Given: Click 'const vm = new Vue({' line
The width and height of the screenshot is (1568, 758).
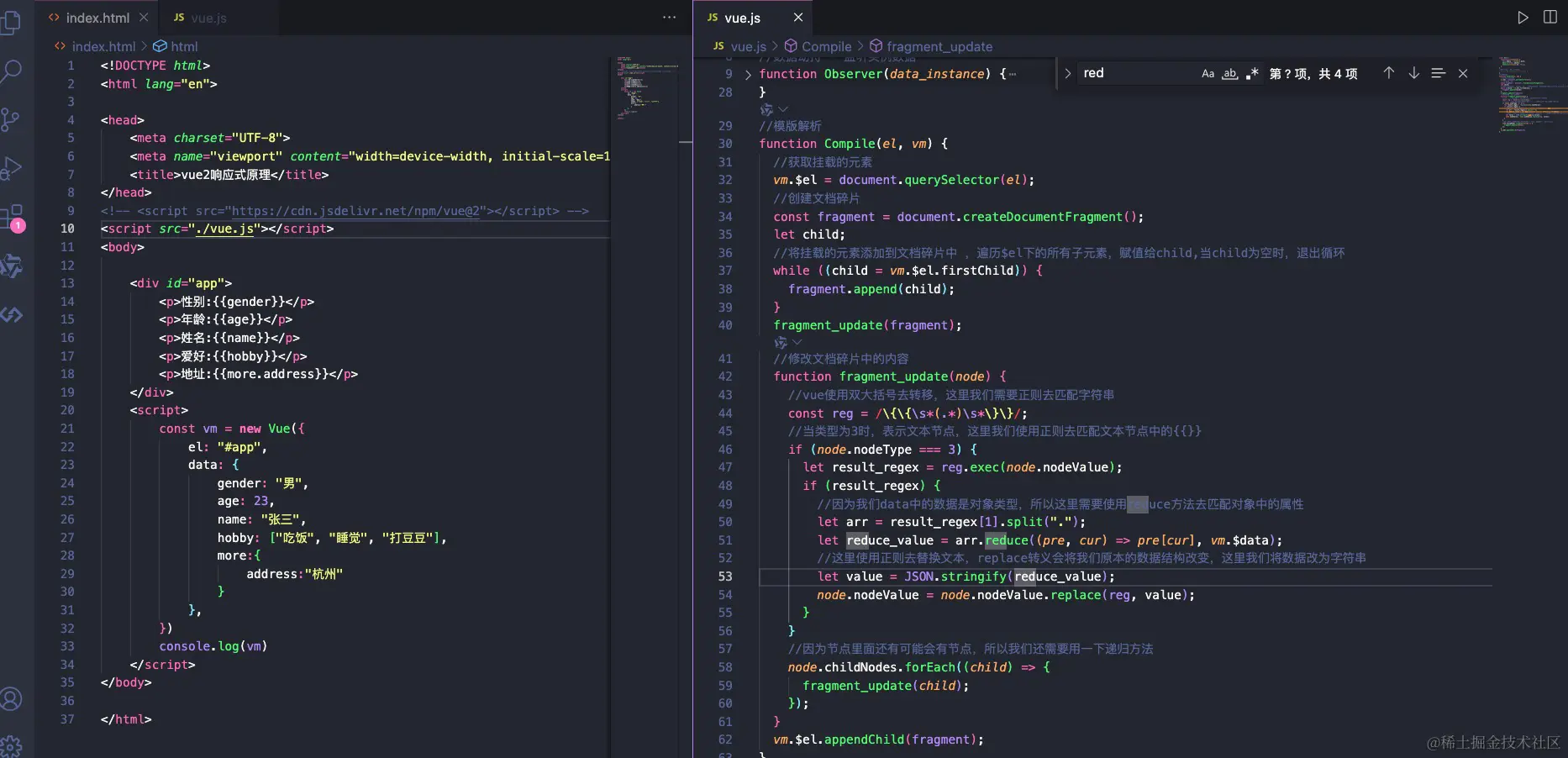Looking at the screenshot, I should [x=232, y=429].
